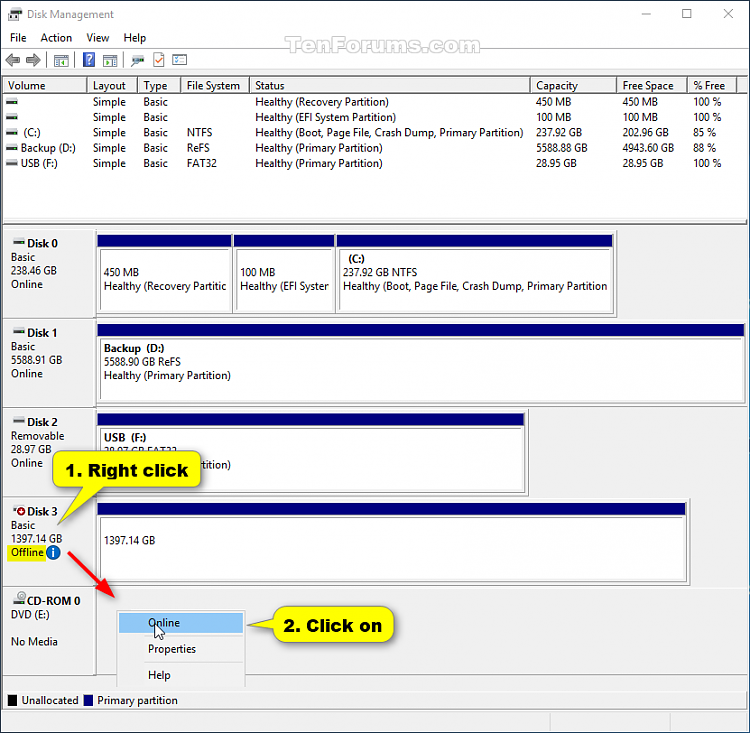
Task: Toggle the Show/Hide Console Tree icon
Action: pyautogui.click(x=61, y=60)
